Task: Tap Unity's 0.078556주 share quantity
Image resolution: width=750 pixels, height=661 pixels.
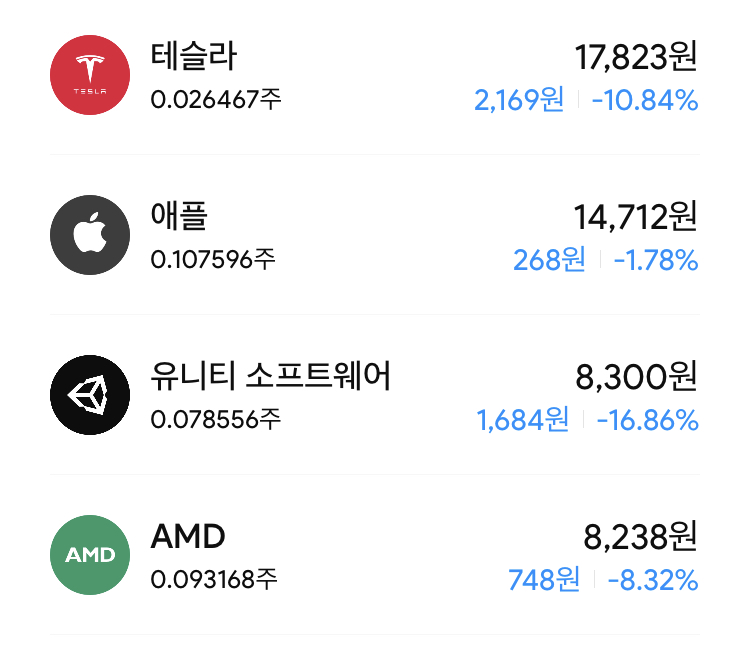Action: (216, 419)
